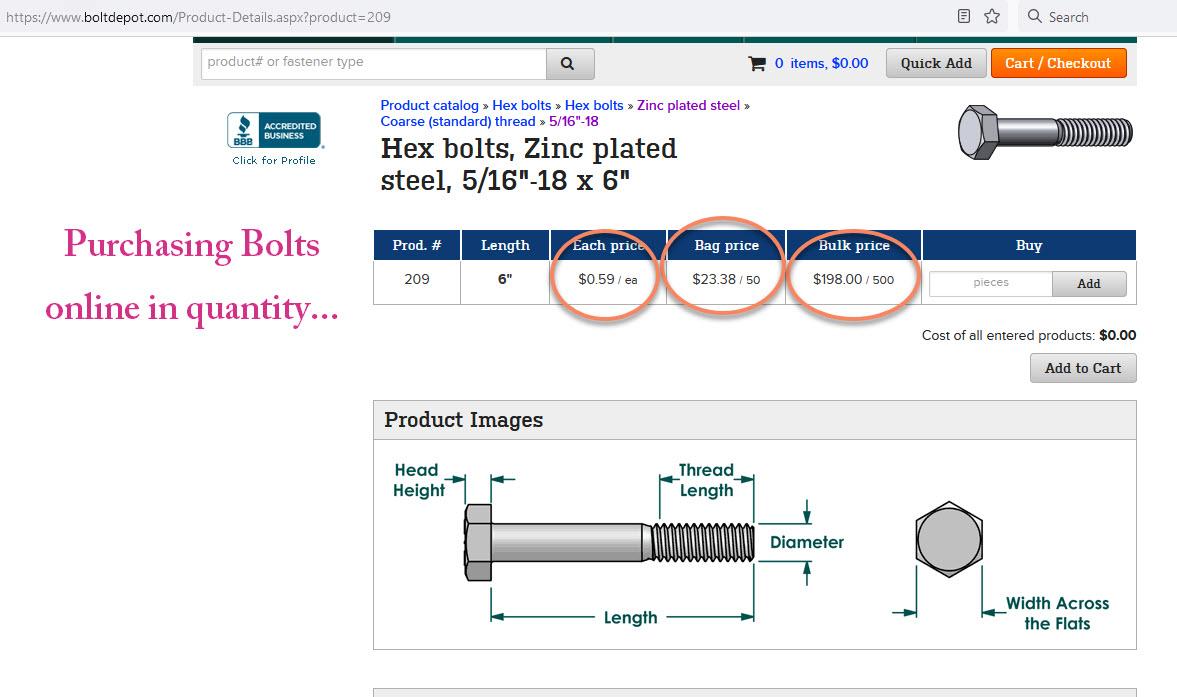Open the 5/16"-18 breadcrumb link
1177x697 pixels.
pyautogui.click(x=573, y=122)
